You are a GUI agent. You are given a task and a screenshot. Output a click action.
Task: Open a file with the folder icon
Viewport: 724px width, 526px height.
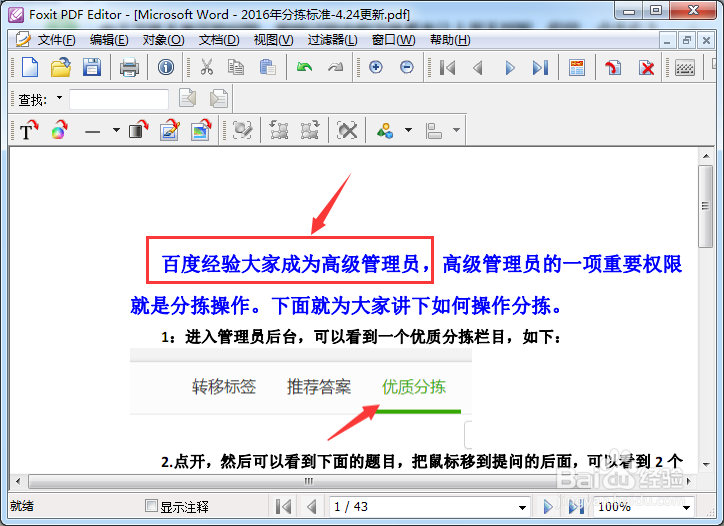(x=61, y=67)
